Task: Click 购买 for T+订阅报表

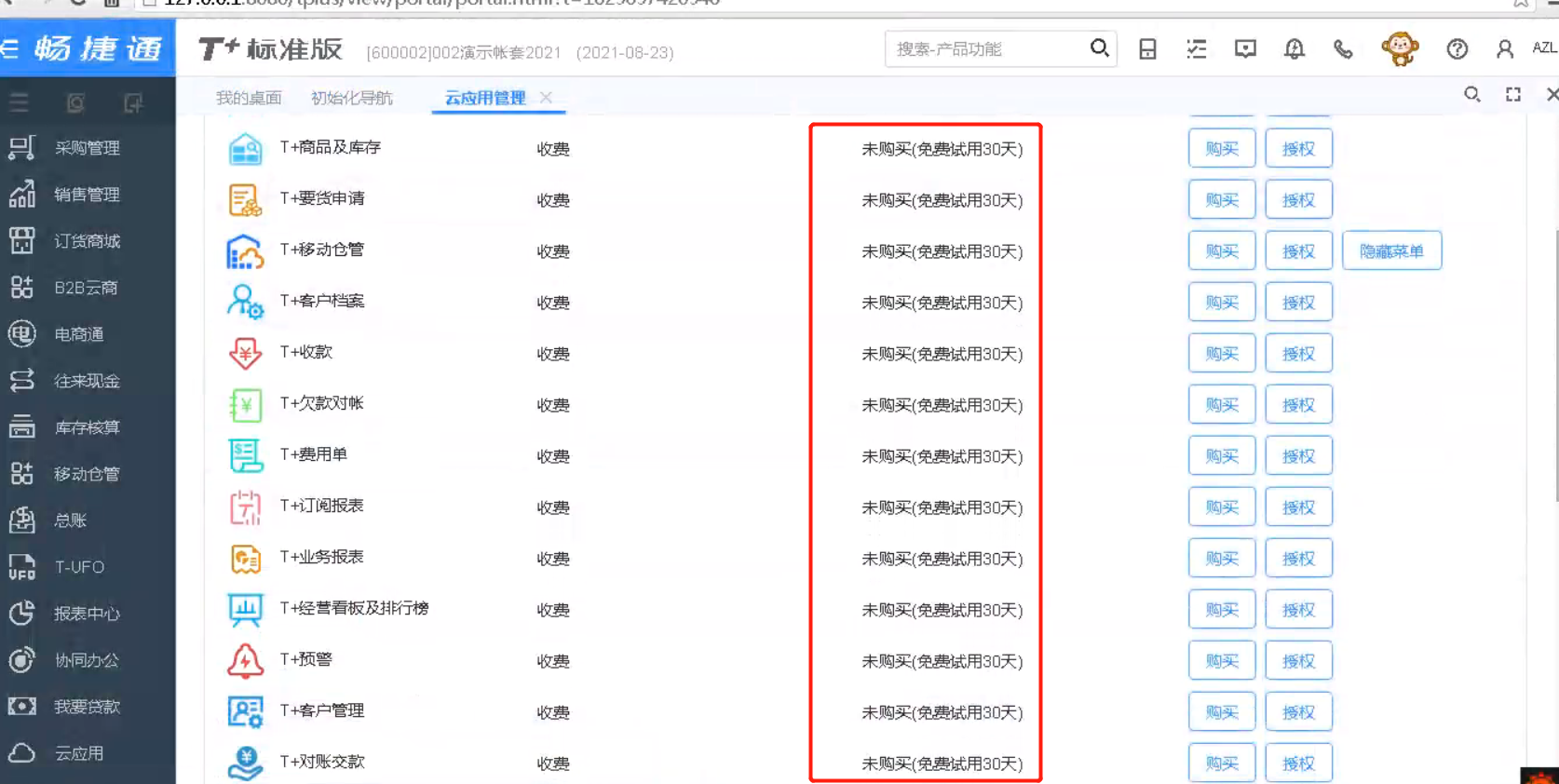Action: [x=1222, y=507]
